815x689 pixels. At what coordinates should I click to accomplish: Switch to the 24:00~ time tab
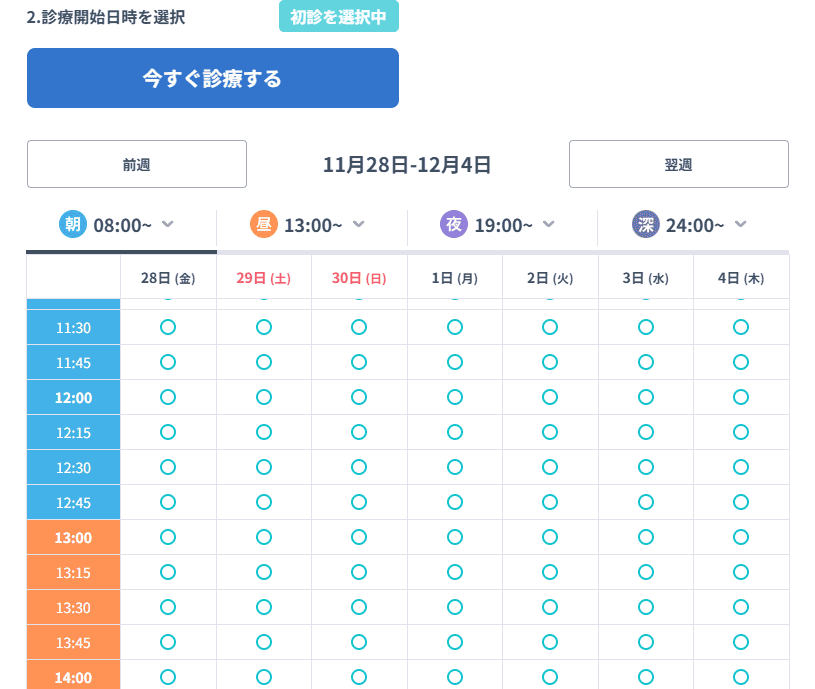click(x=694, y=226)
